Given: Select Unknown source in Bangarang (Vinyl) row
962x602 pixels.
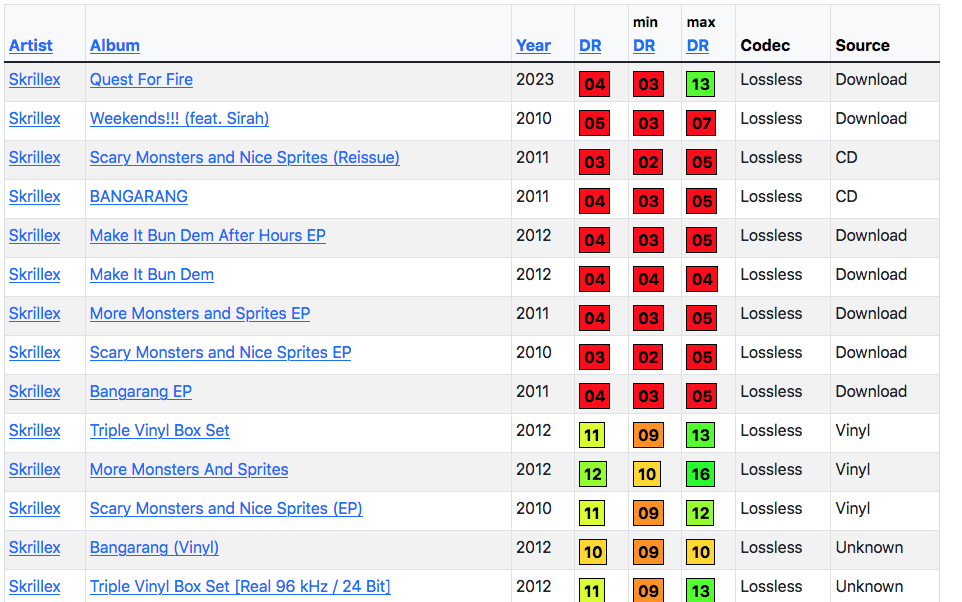Looking at the screenshot, I should (x=869, y=547).
